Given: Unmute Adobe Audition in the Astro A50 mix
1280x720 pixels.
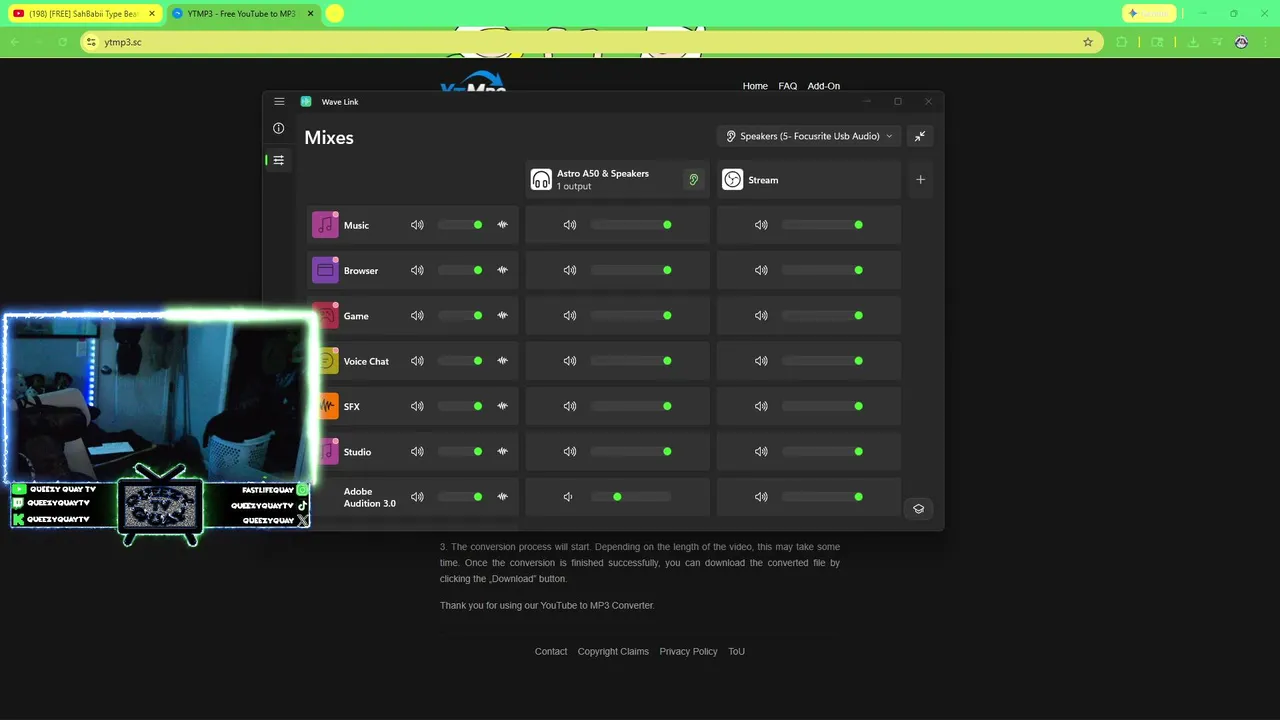Looking at the screenshot, I should [568, 497].
